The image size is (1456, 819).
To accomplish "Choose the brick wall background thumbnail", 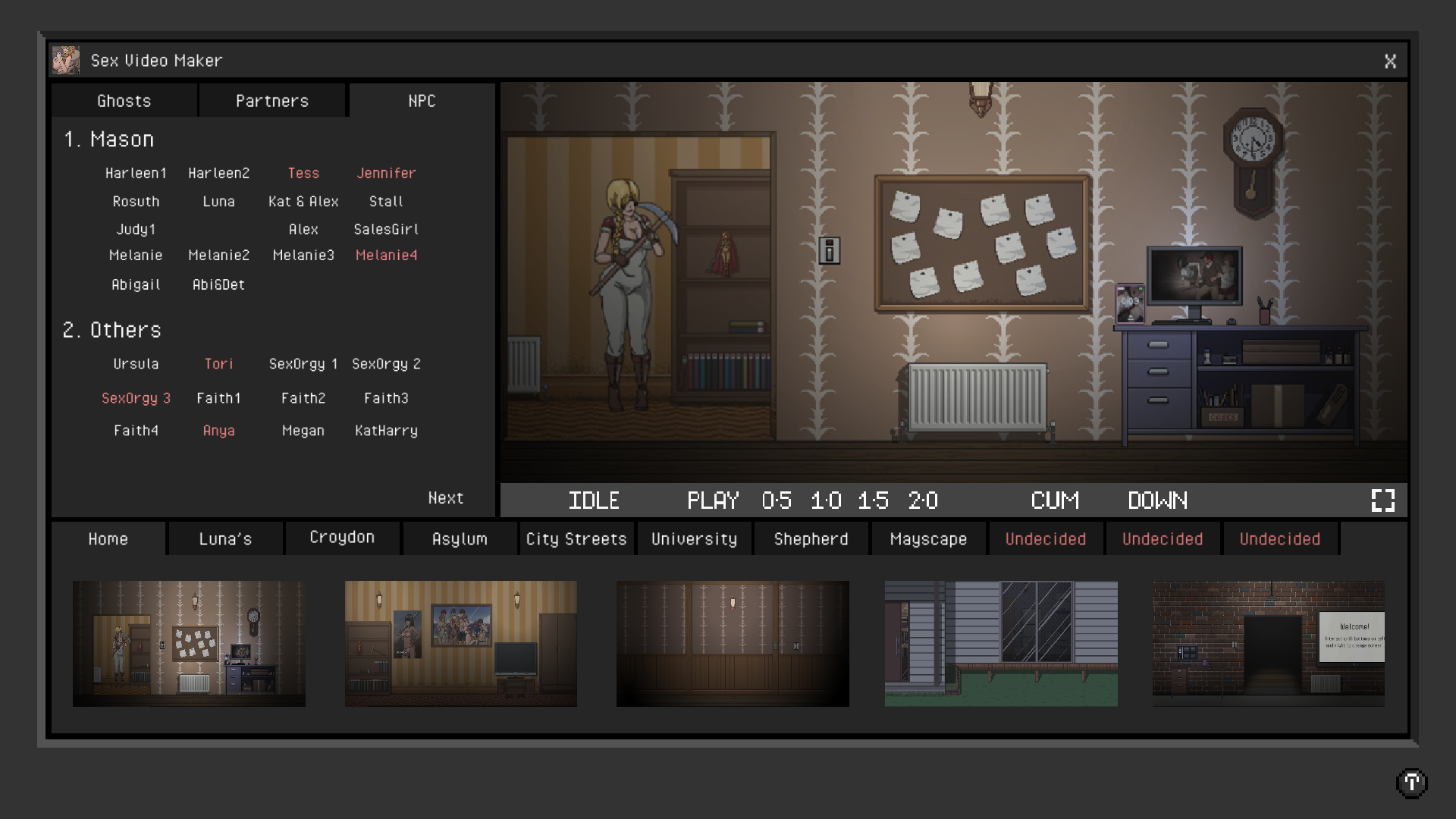I will (1268, 643).
